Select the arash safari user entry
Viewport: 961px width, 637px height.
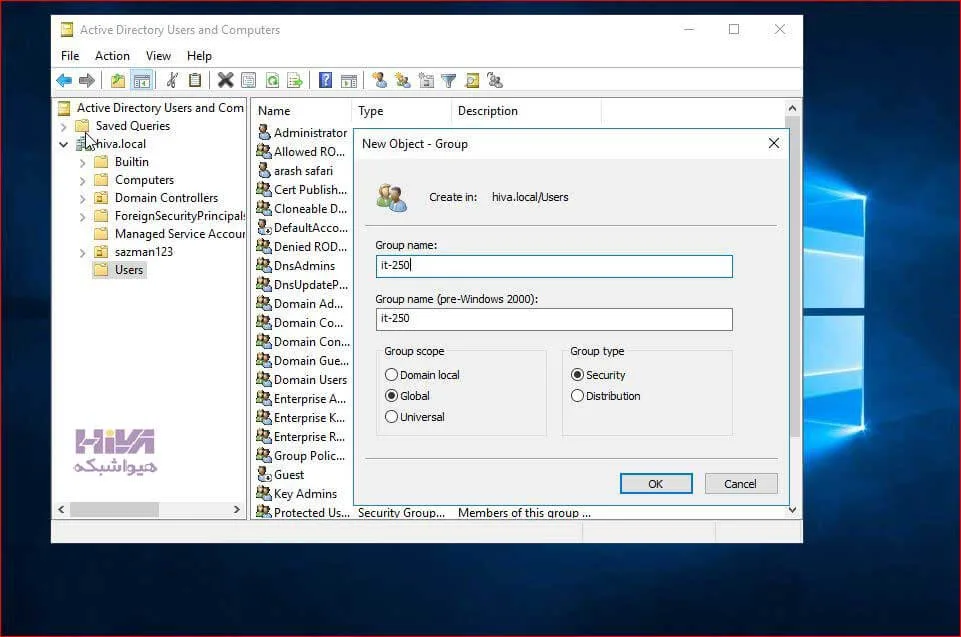tap(295, 170)
